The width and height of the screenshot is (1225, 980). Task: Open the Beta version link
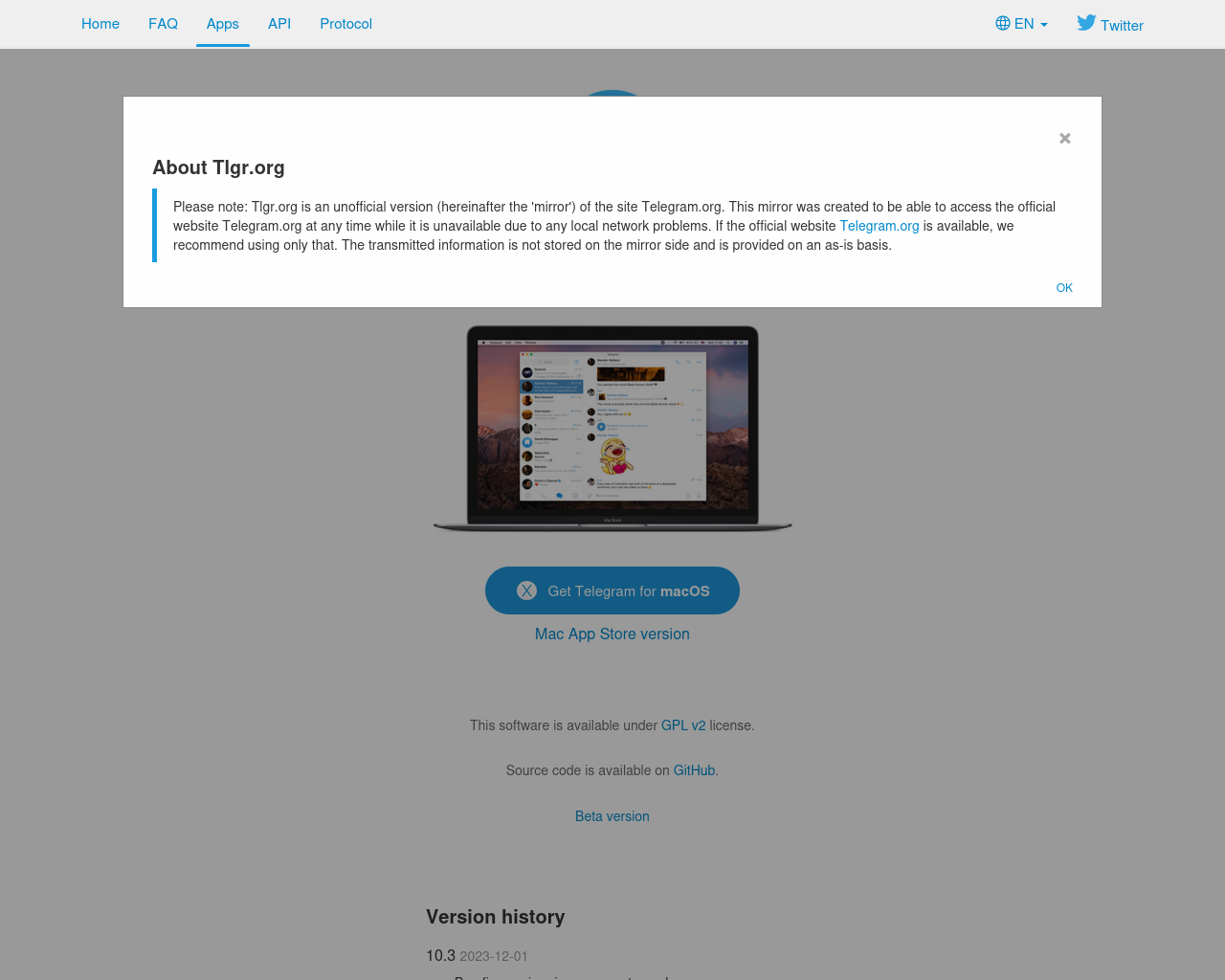[x=612, y=816]
